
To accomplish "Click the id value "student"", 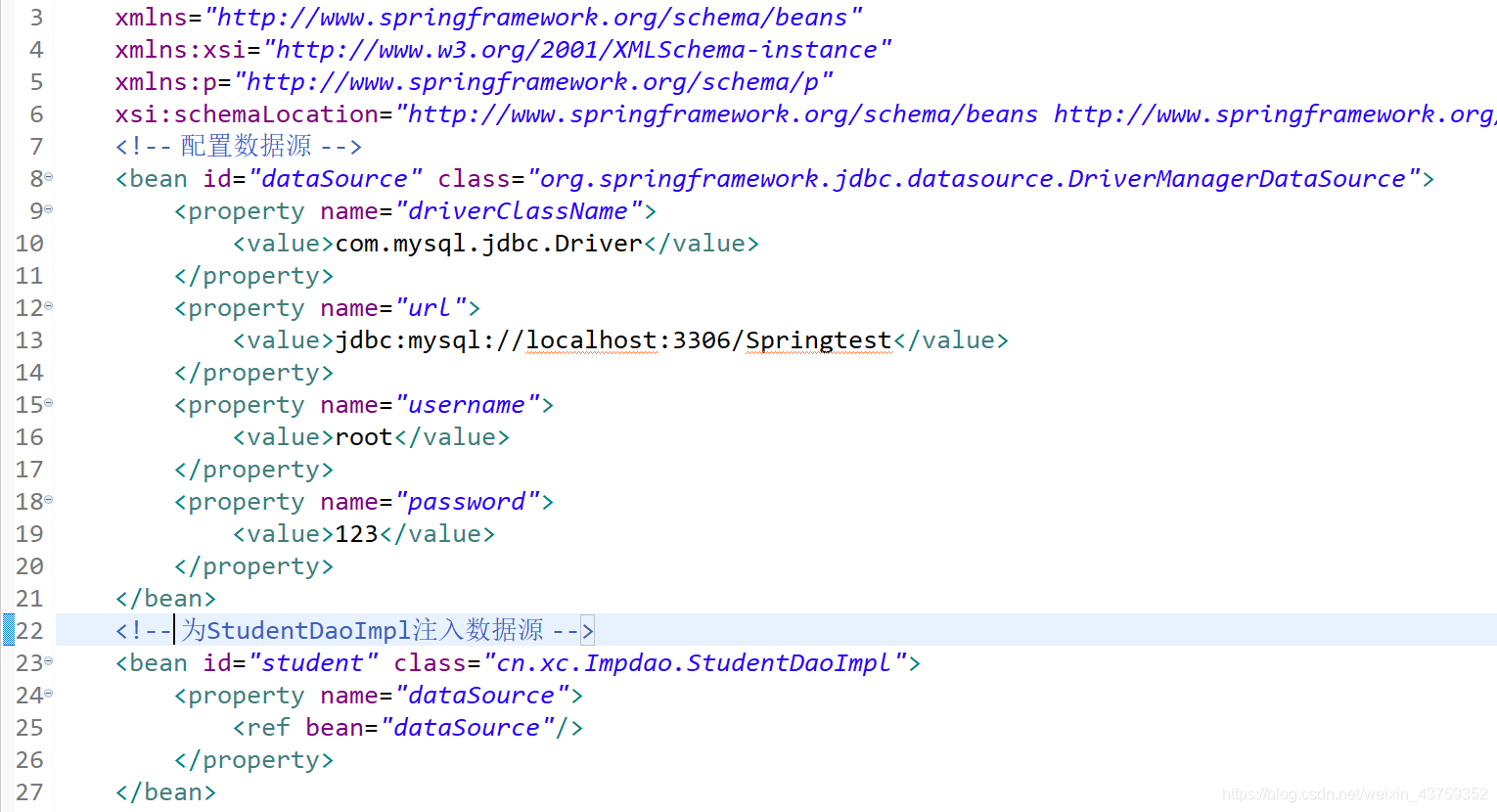I will click(314, 662).
